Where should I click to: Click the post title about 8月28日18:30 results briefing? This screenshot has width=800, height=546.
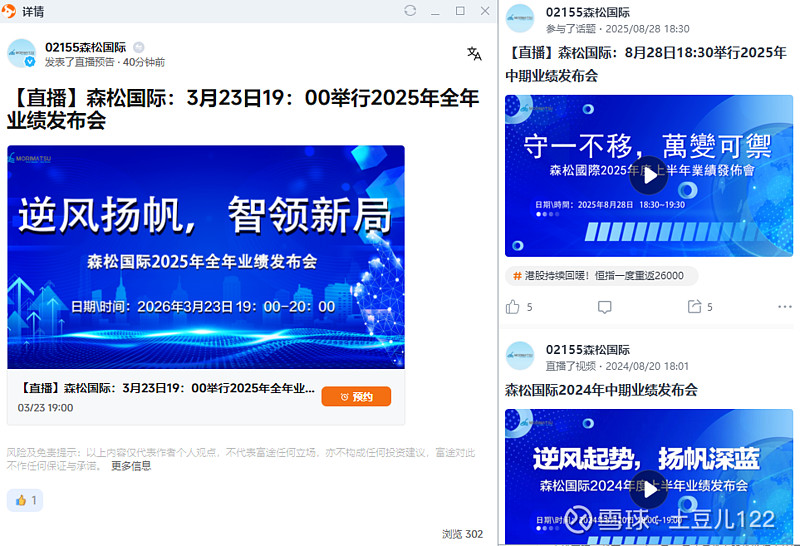tap(646, 64)
